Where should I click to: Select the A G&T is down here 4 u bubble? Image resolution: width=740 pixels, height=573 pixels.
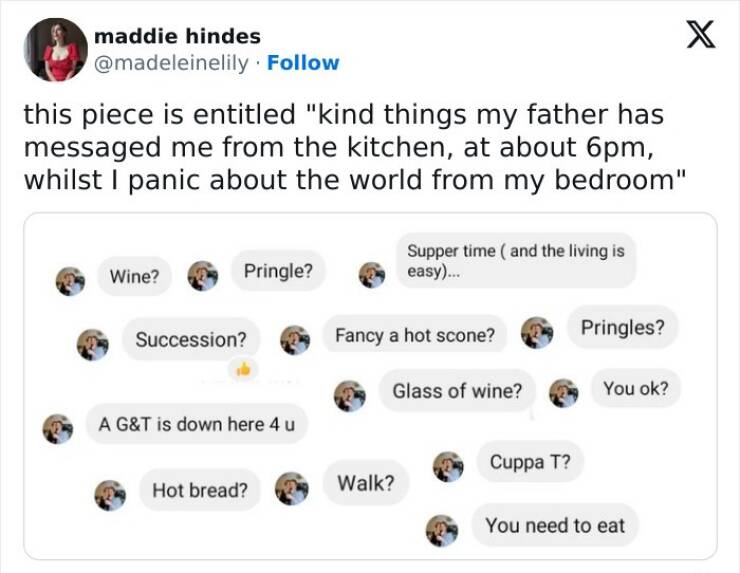point(196,423)
